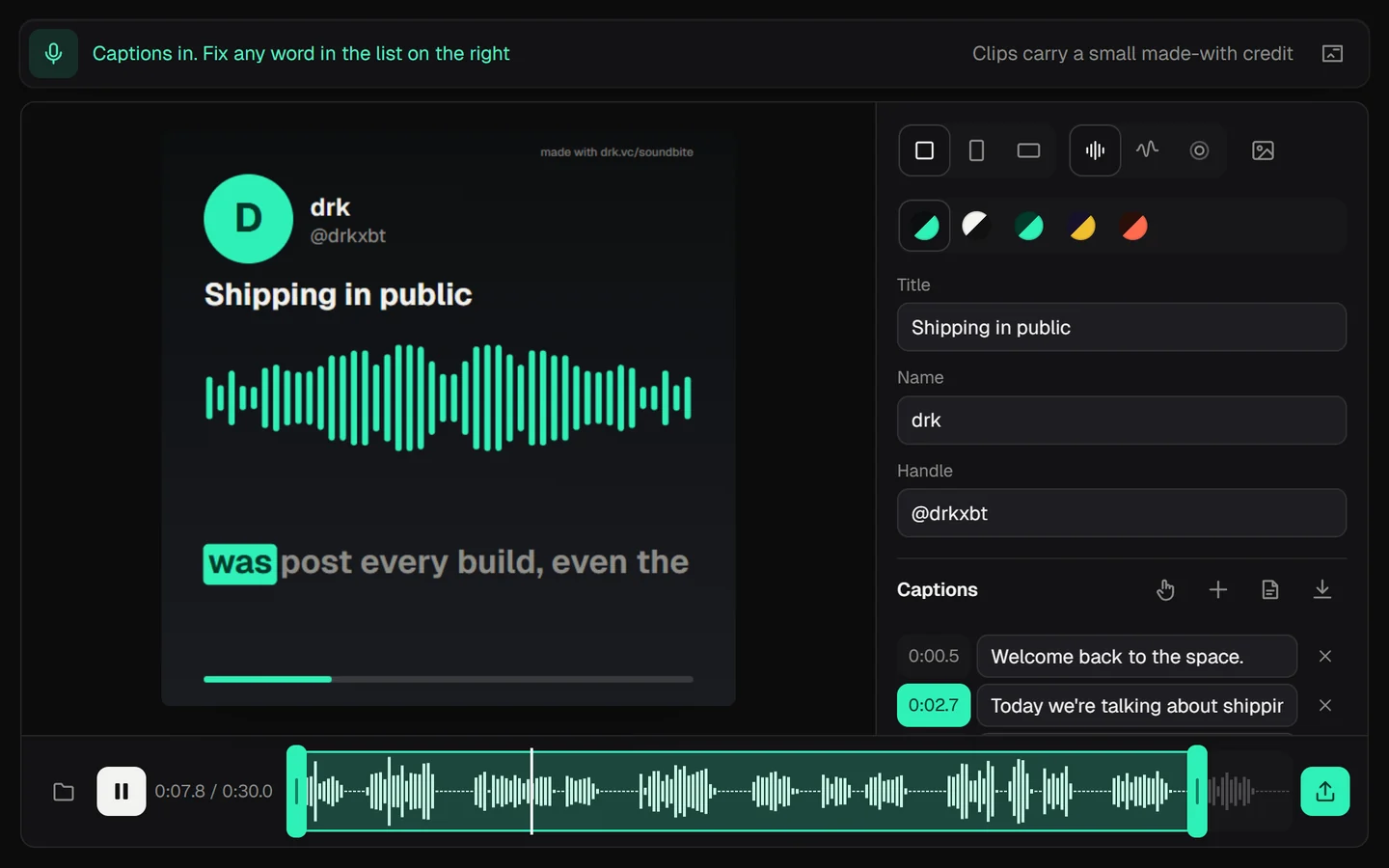Open the captions document icon
The image size is (1389, 868).
click(1270, 589)
